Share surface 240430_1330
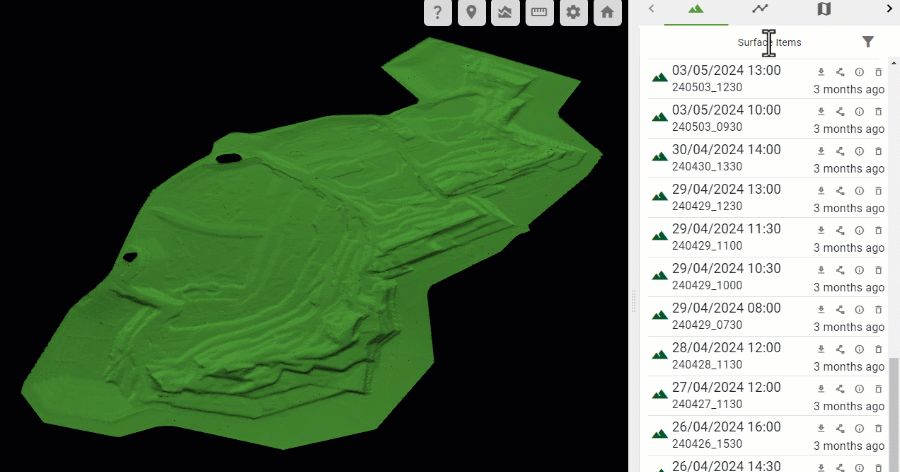Screen dimensions: 900x472 840,151
